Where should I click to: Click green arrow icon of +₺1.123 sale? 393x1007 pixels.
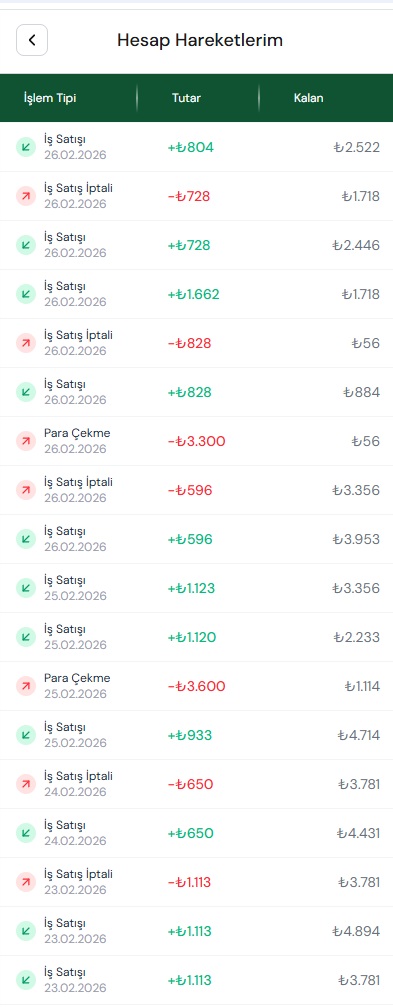tap(26, 588)
